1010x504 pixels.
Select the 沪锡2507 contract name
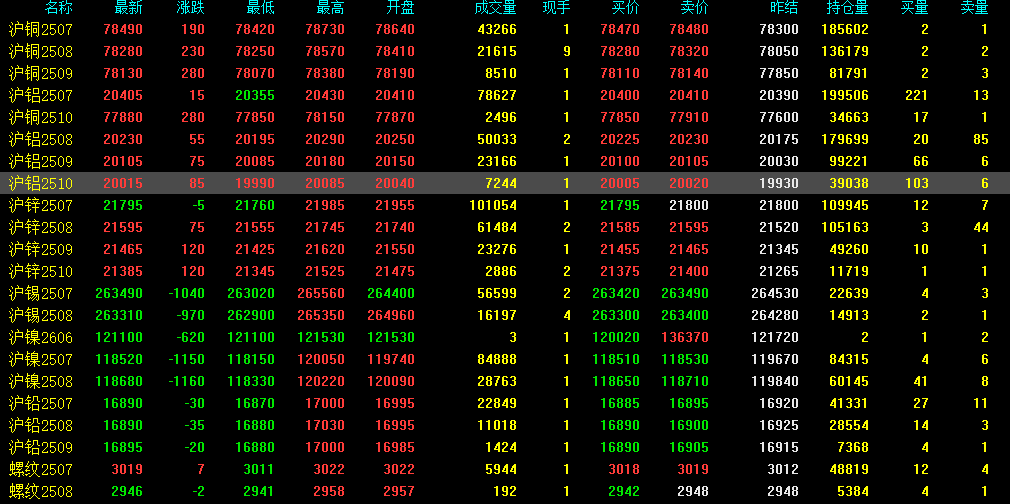41,293
